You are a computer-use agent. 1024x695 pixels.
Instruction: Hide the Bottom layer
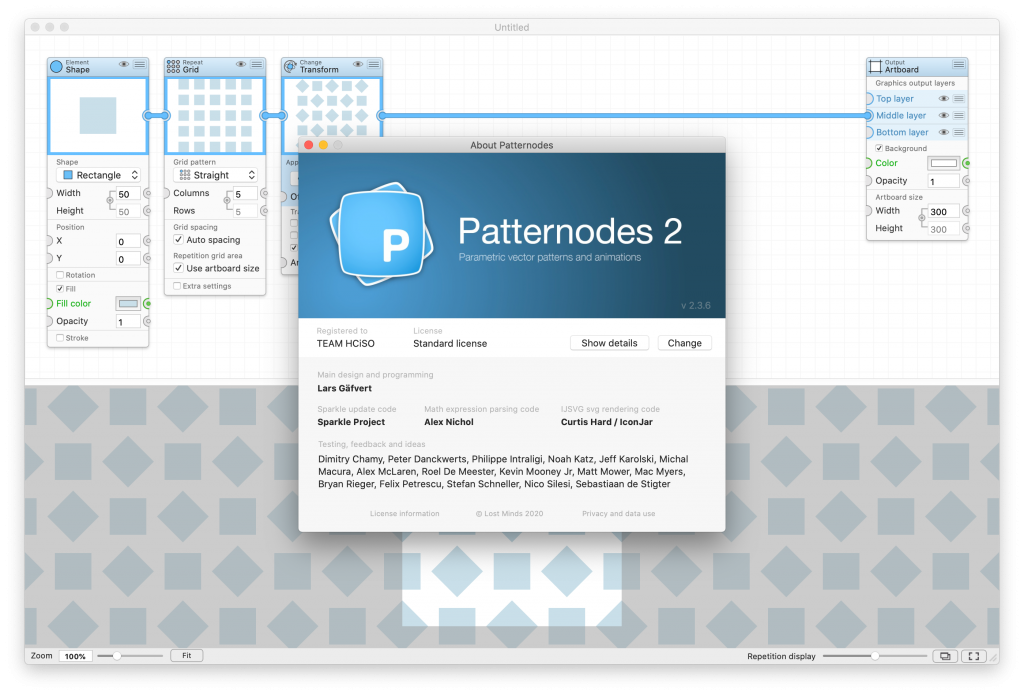(x=943, y=133)
